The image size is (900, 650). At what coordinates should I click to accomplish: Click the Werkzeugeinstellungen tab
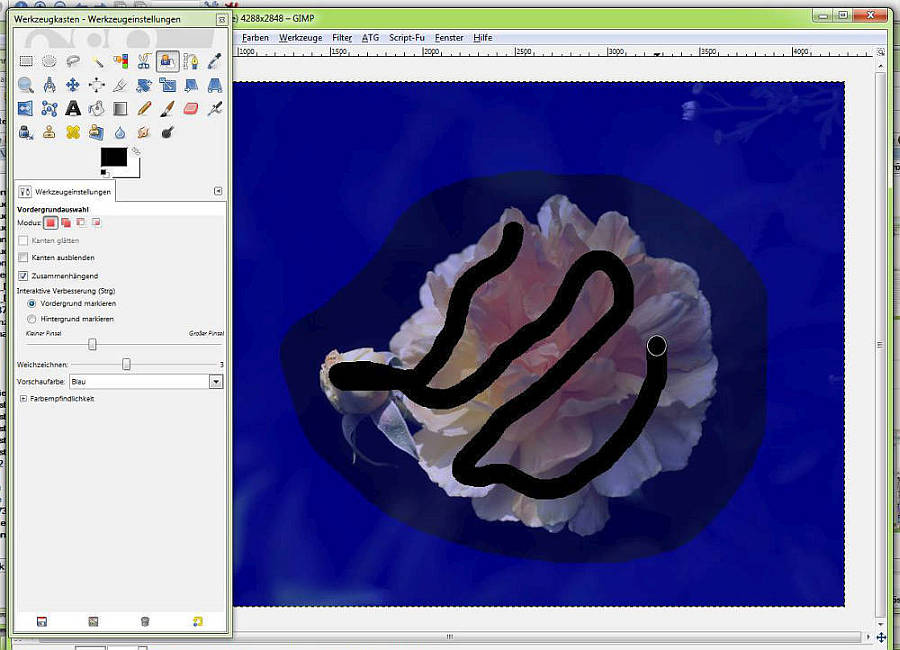point(66,191)
